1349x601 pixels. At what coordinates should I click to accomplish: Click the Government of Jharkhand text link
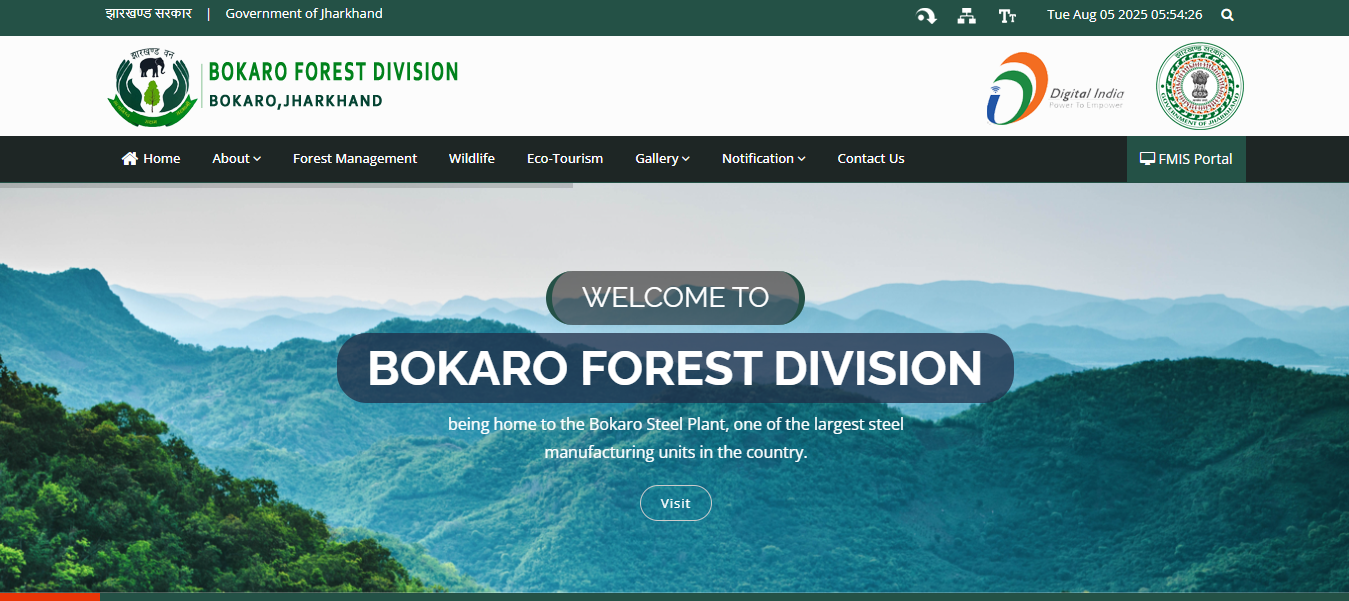(304, 14)
